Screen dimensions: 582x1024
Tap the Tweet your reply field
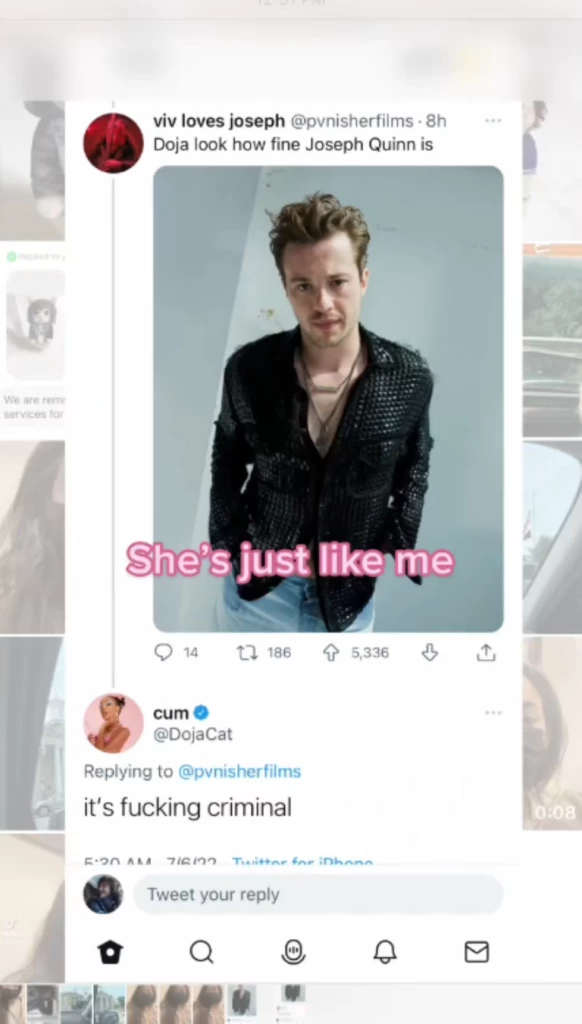(318, 895)
